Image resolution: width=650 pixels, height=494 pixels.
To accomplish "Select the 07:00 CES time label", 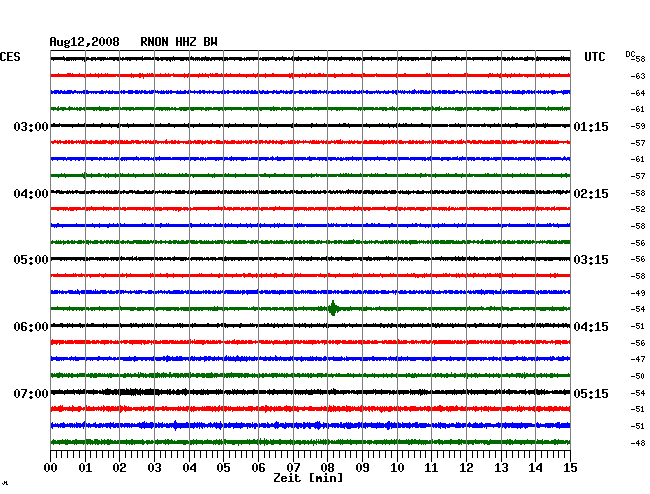I will tap(31, 393).
